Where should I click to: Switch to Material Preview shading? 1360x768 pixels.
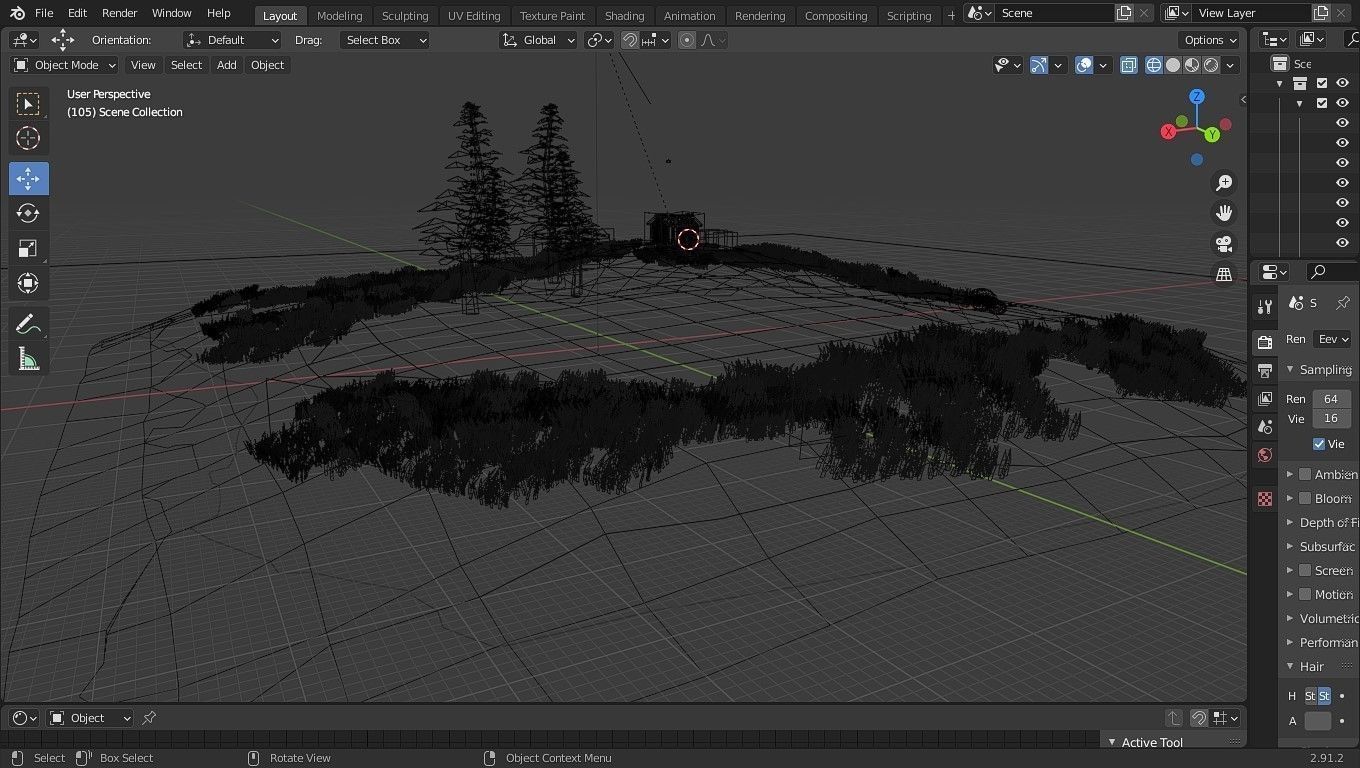pyautogui.click(x=1192, y=65)
